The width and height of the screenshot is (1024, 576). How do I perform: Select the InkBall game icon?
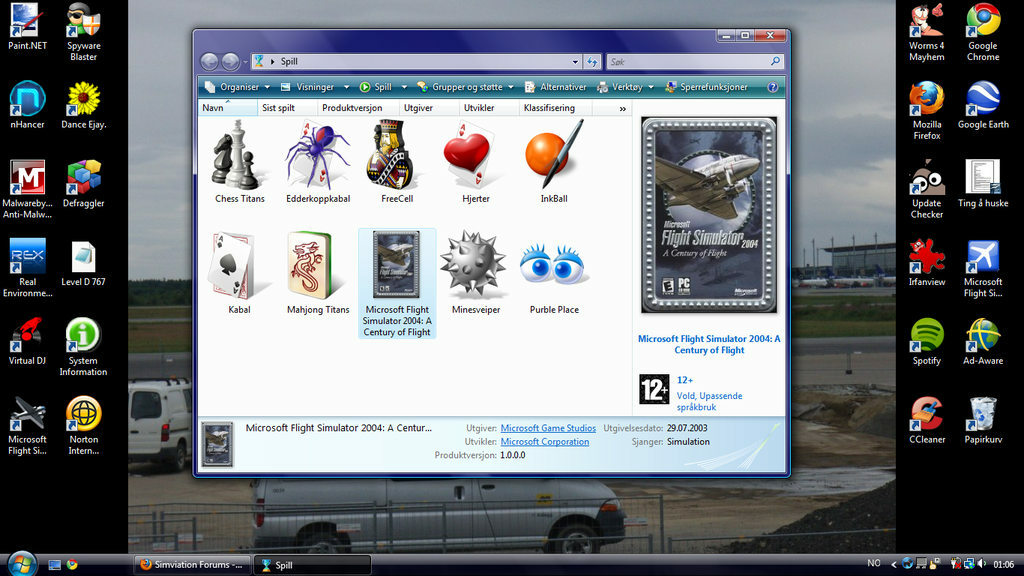point(554,162)
